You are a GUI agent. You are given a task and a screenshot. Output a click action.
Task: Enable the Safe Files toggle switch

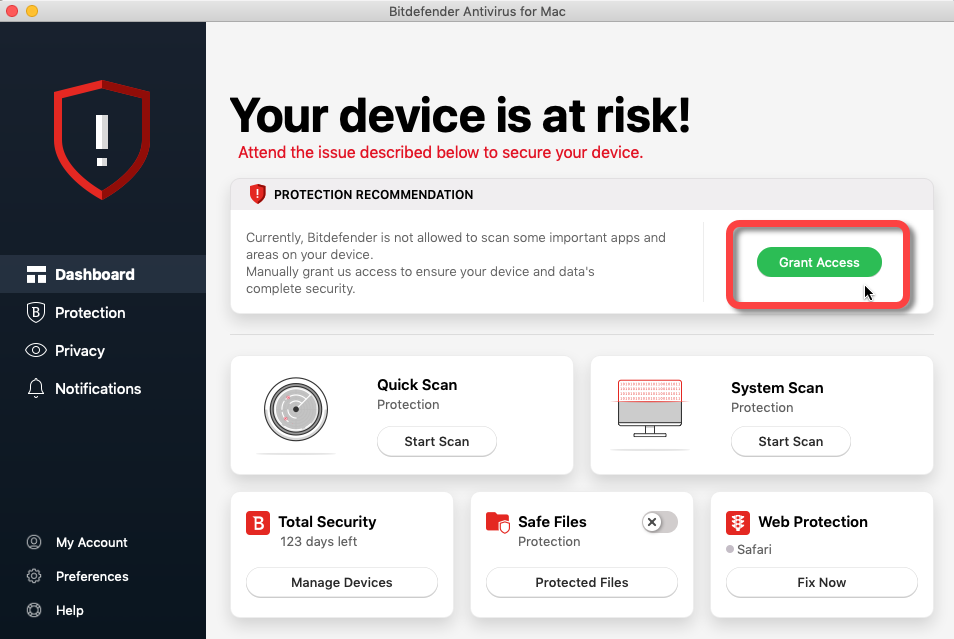[x=660, y=522]
